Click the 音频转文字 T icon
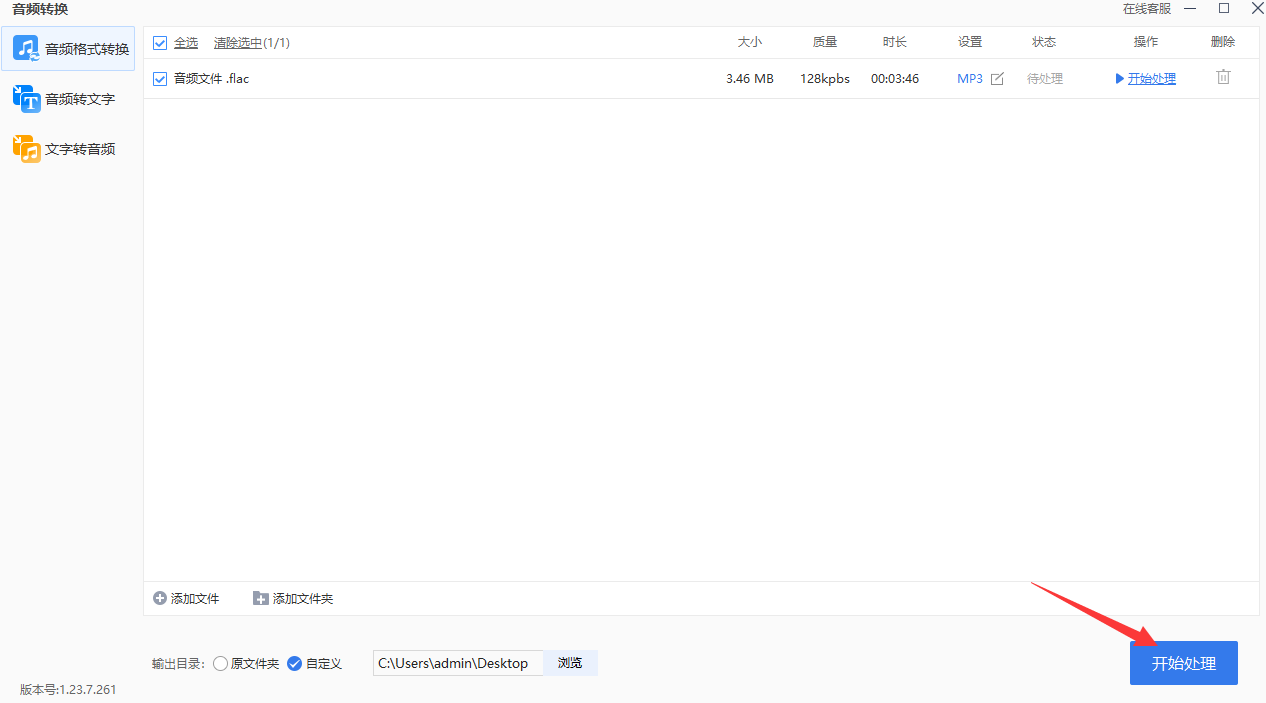The width and height of the screenshot is (1266, 703). point(26,98)
